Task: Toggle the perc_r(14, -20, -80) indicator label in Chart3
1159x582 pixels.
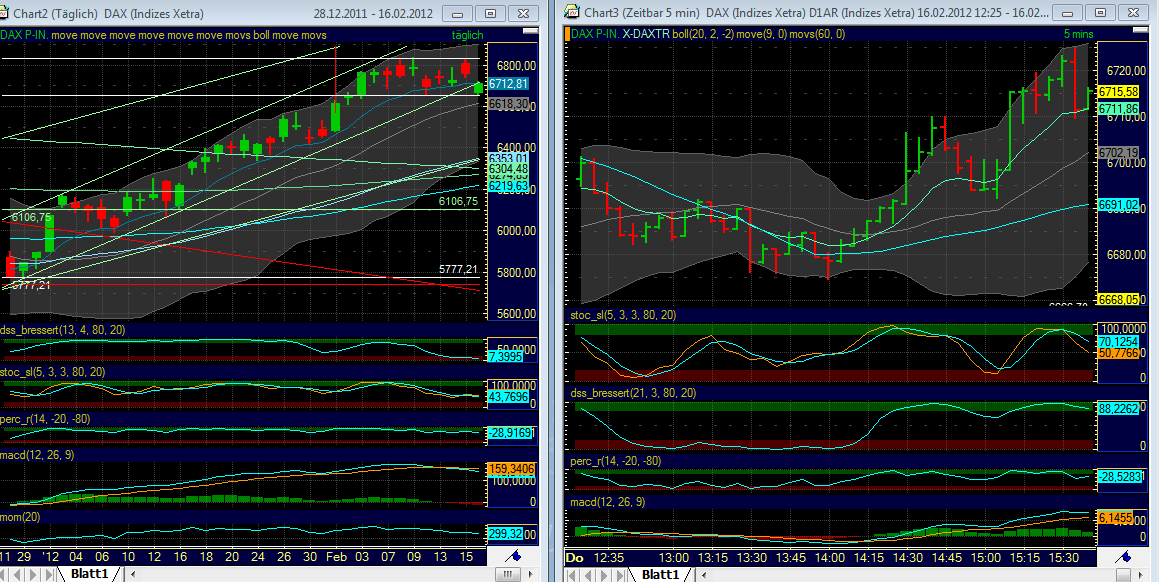Action: pyautogui.click(x=617, y=459)
